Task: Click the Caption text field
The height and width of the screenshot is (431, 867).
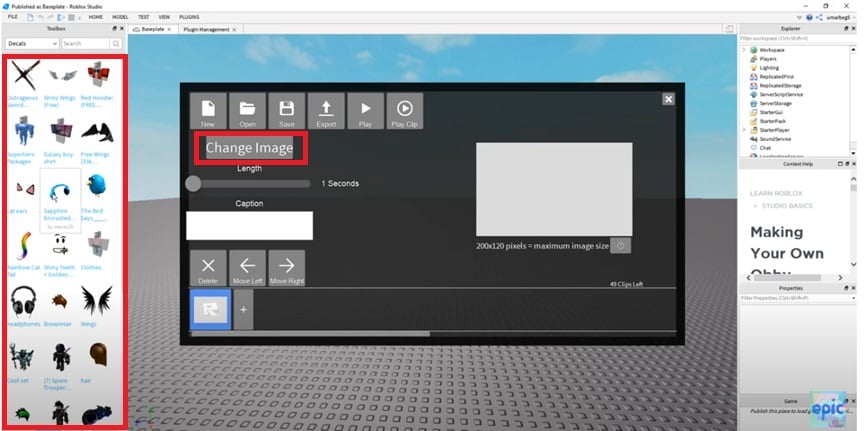Action: click(x=249, y=225)
